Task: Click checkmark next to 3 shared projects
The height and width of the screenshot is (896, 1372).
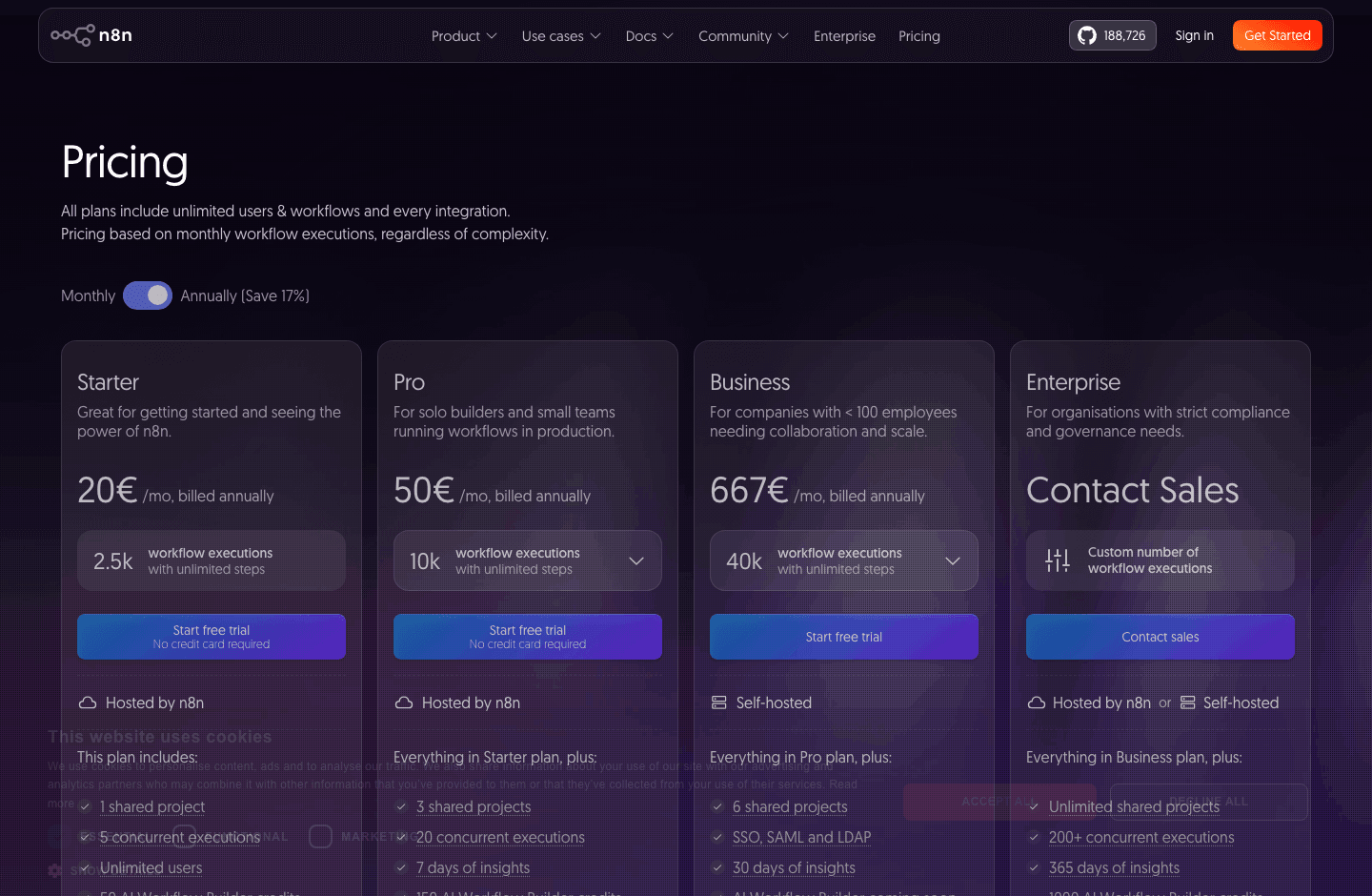Action: tap(401, 806)
